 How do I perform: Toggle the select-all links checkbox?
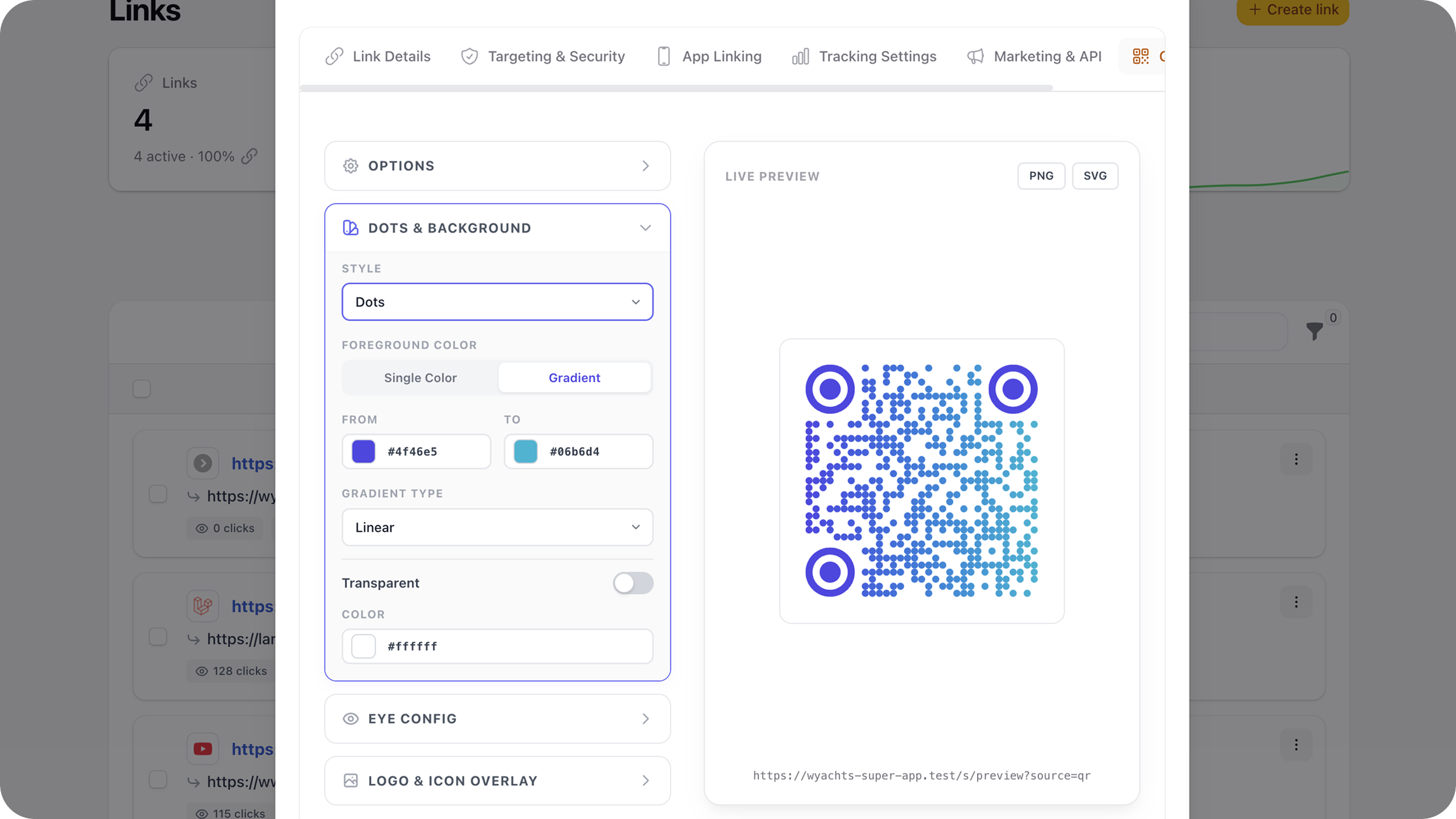142,389
